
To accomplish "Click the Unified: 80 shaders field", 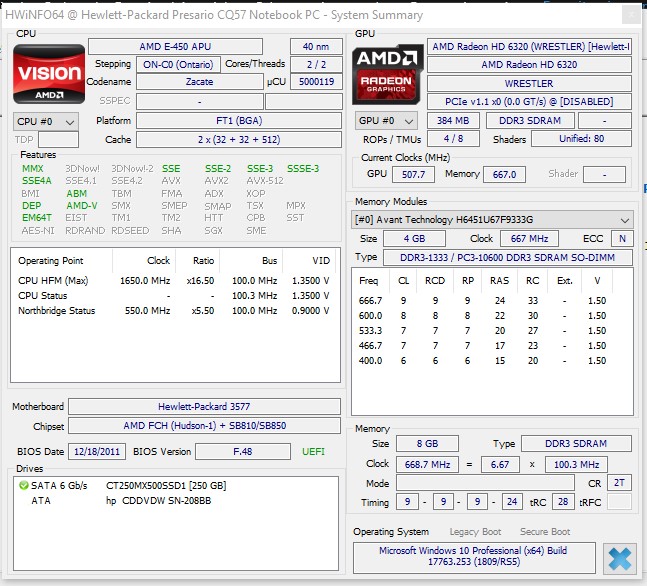I will [581, 139].
